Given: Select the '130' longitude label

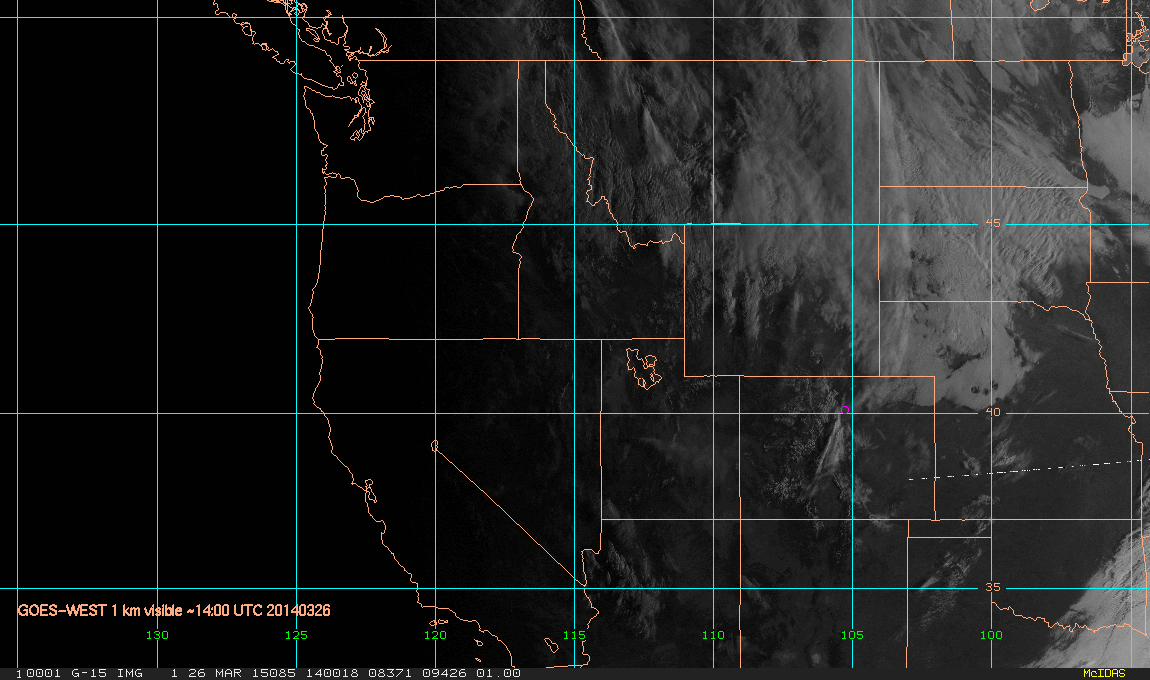Looking at the screenshot, I should pos(157,635).
